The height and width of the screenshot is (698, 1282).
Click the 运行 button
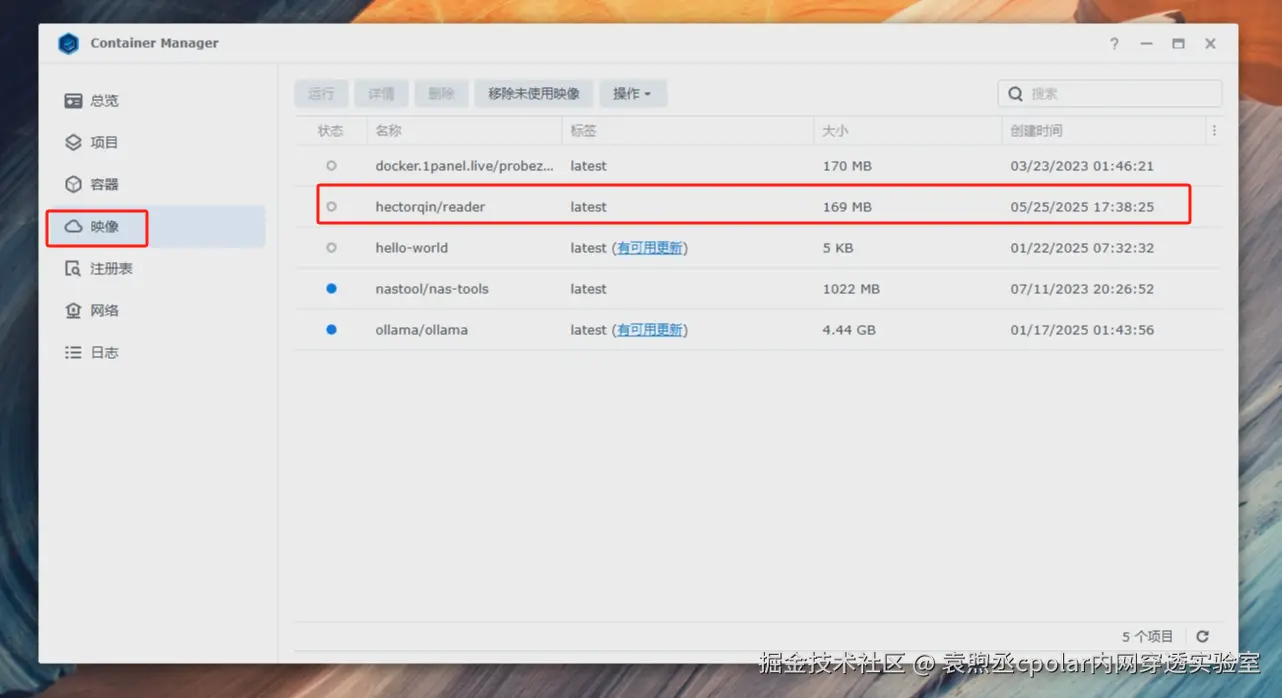(x=321, y=94)
